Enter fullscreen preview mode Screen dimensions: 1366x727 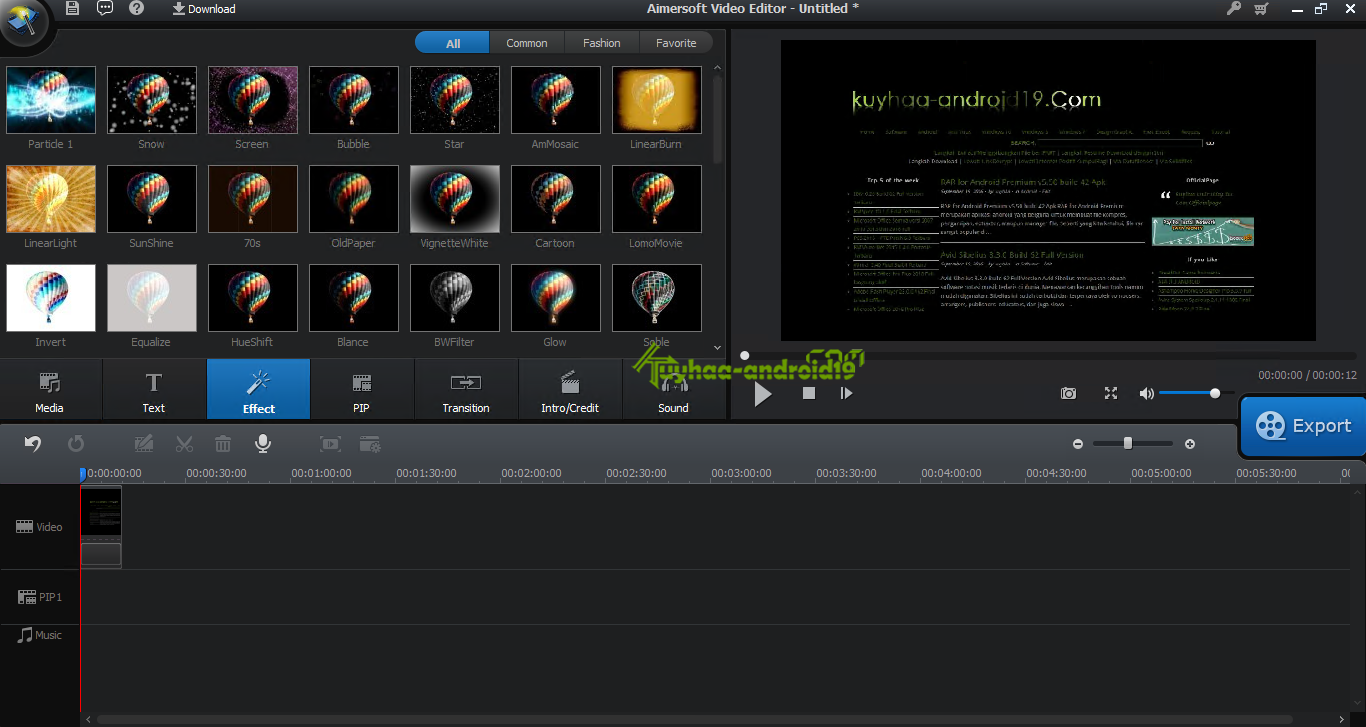click(x=1110, y=393)
